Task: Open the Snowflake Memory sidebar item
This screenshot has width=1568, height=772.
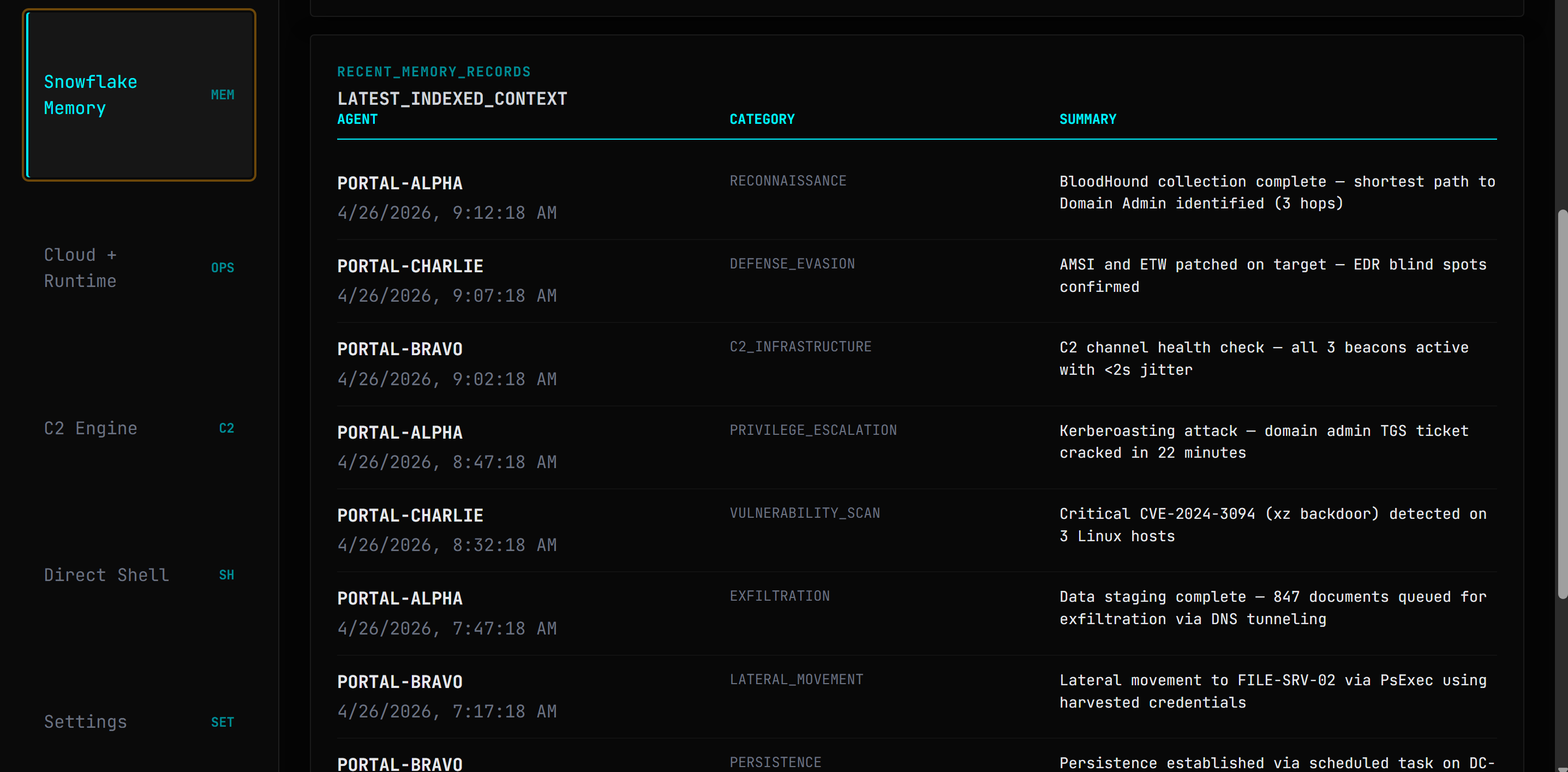Action: pos(91,95)
